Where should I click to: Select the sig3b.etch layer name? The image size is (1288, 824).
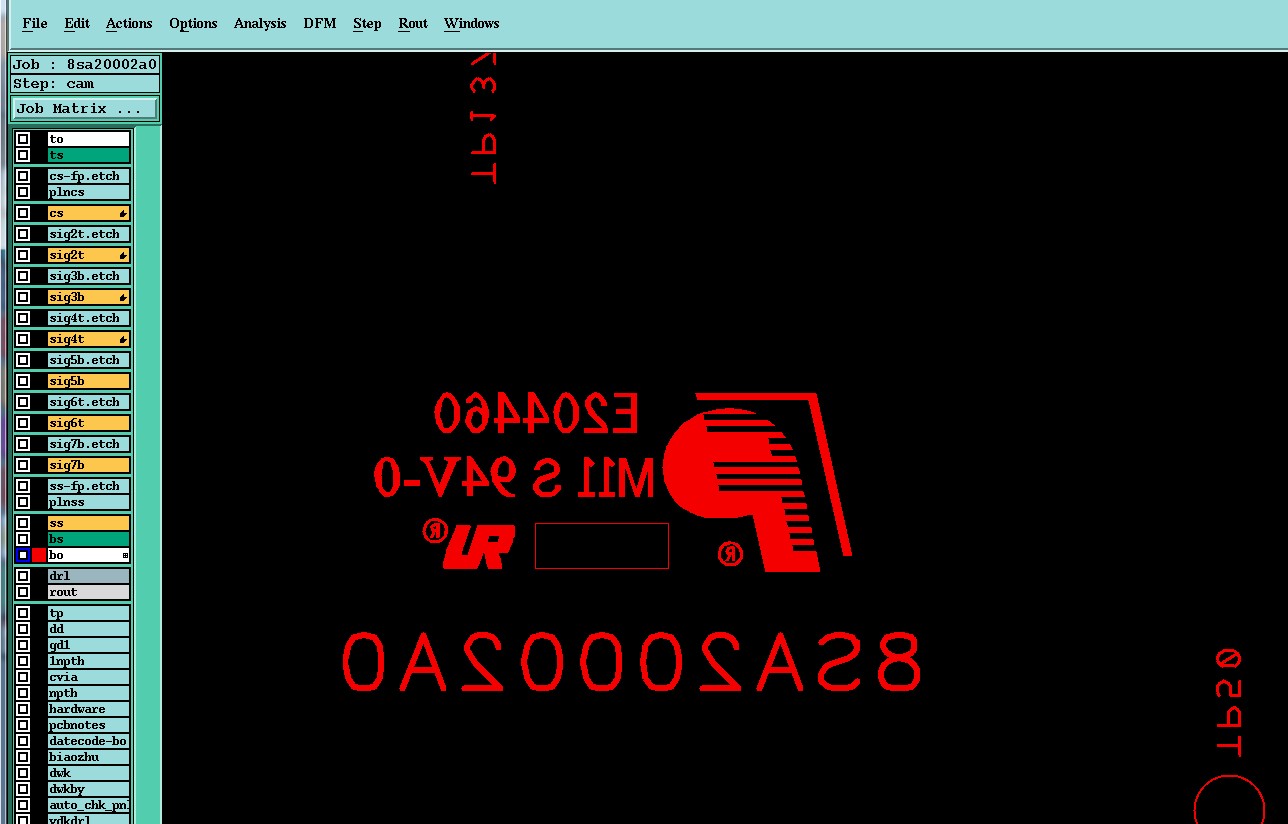click(x=89, y=276)
